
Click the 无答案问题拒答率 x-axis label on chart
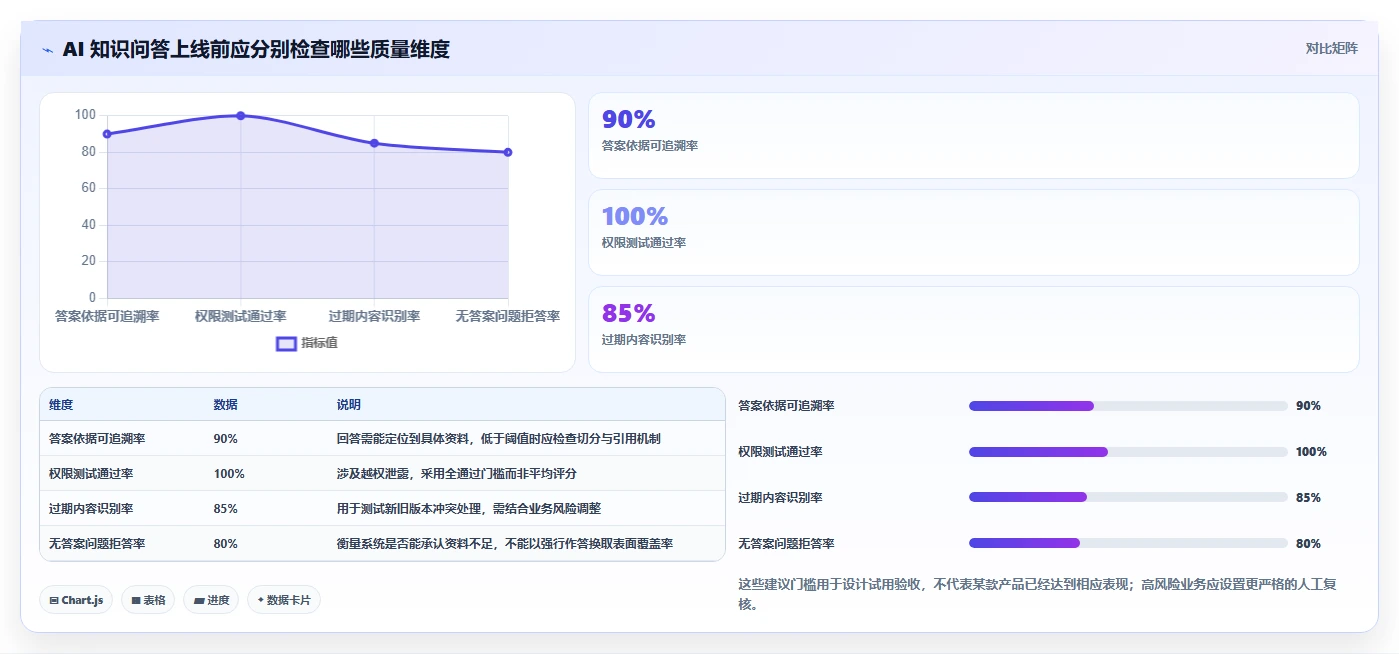(508, 316)
